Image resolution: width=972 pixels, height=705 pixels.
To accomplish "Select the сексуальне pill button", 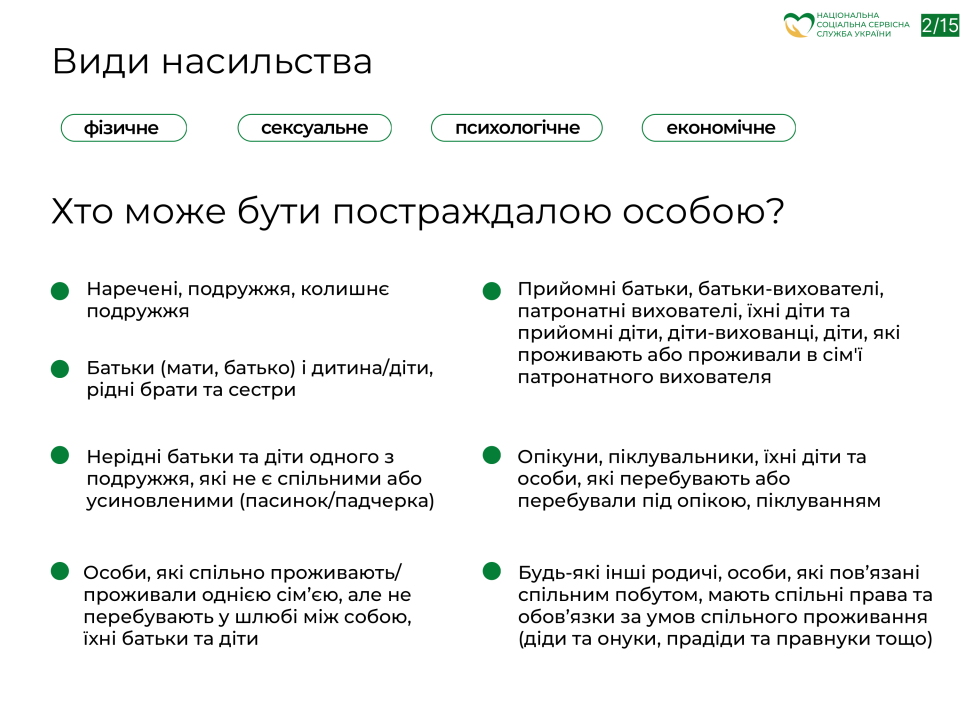I will coord(314,128).
